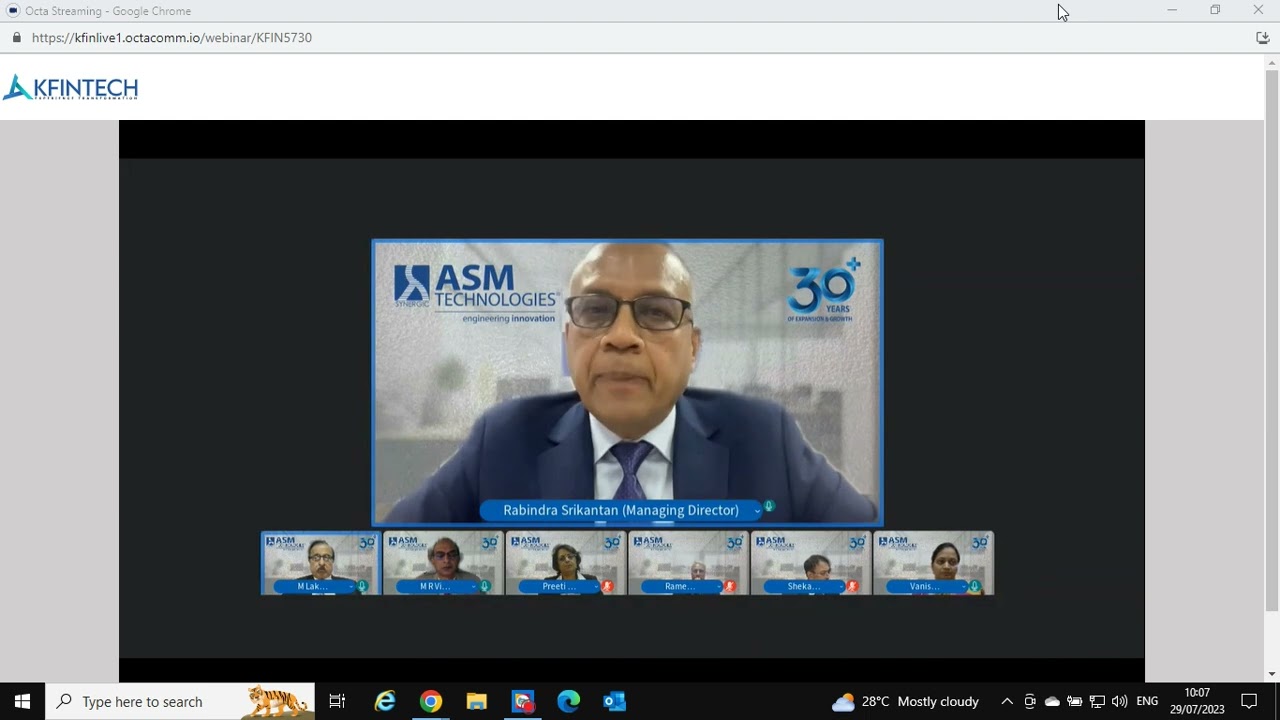The width and height of the screenshot is (1280, 720).
Task: Expand the chevron beside Rabindra Srikantan's name
Action: point(757,511)
